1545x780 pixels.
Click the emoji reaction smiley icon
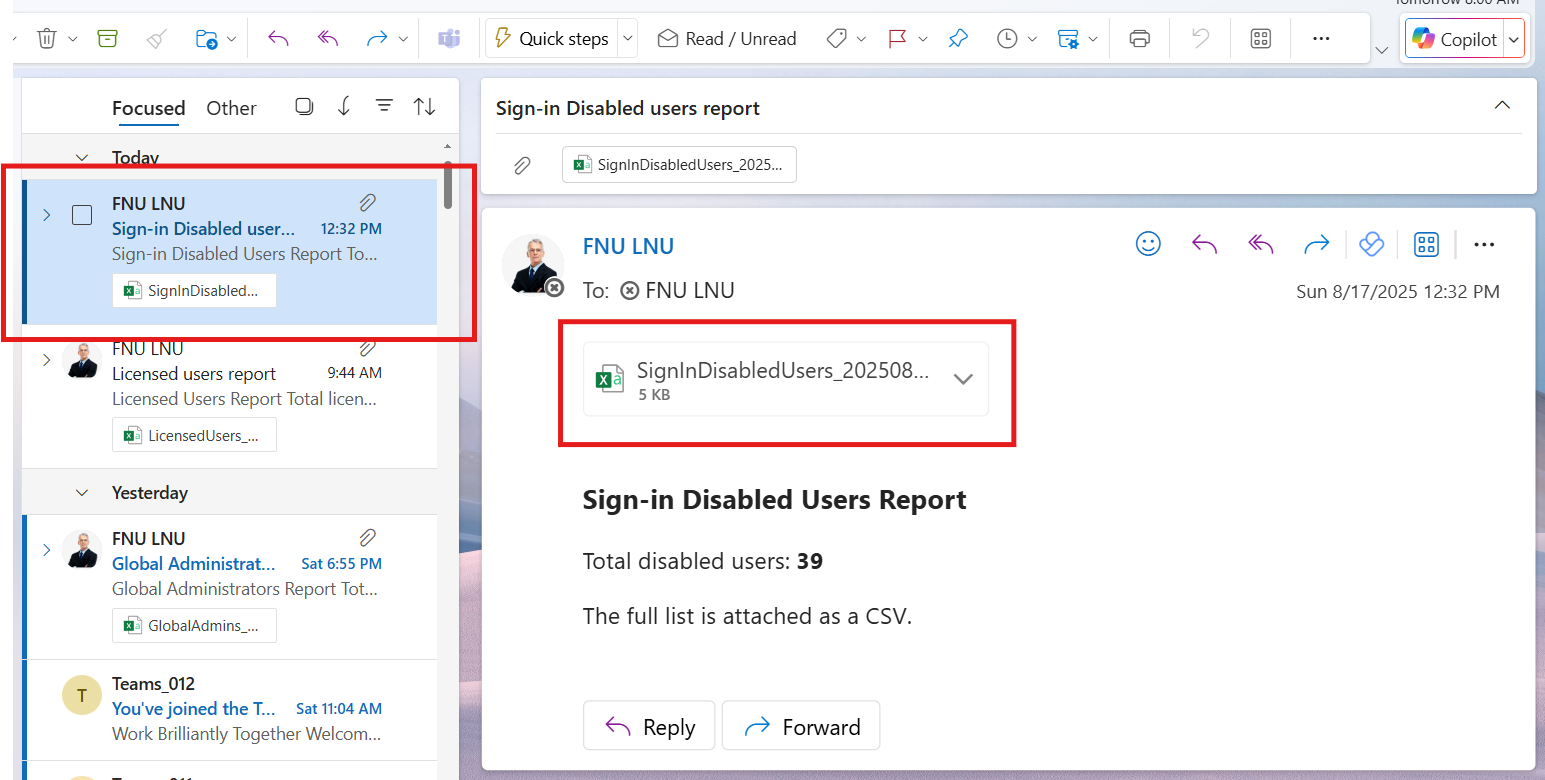tap(1148, 244)
